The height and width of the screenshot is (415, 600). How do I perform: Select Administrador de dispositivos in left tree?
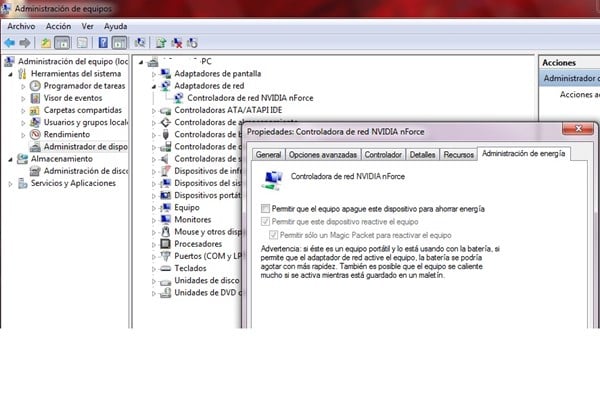[x=85, y=146]
